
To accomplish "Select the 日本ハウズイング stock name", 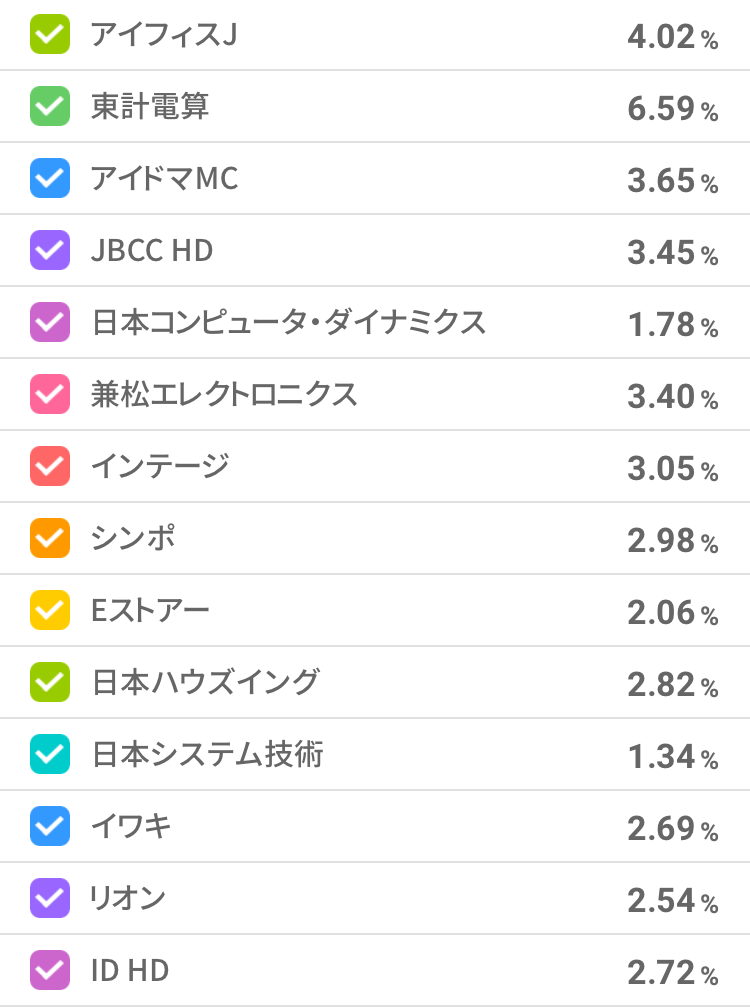I will [205, 683].
